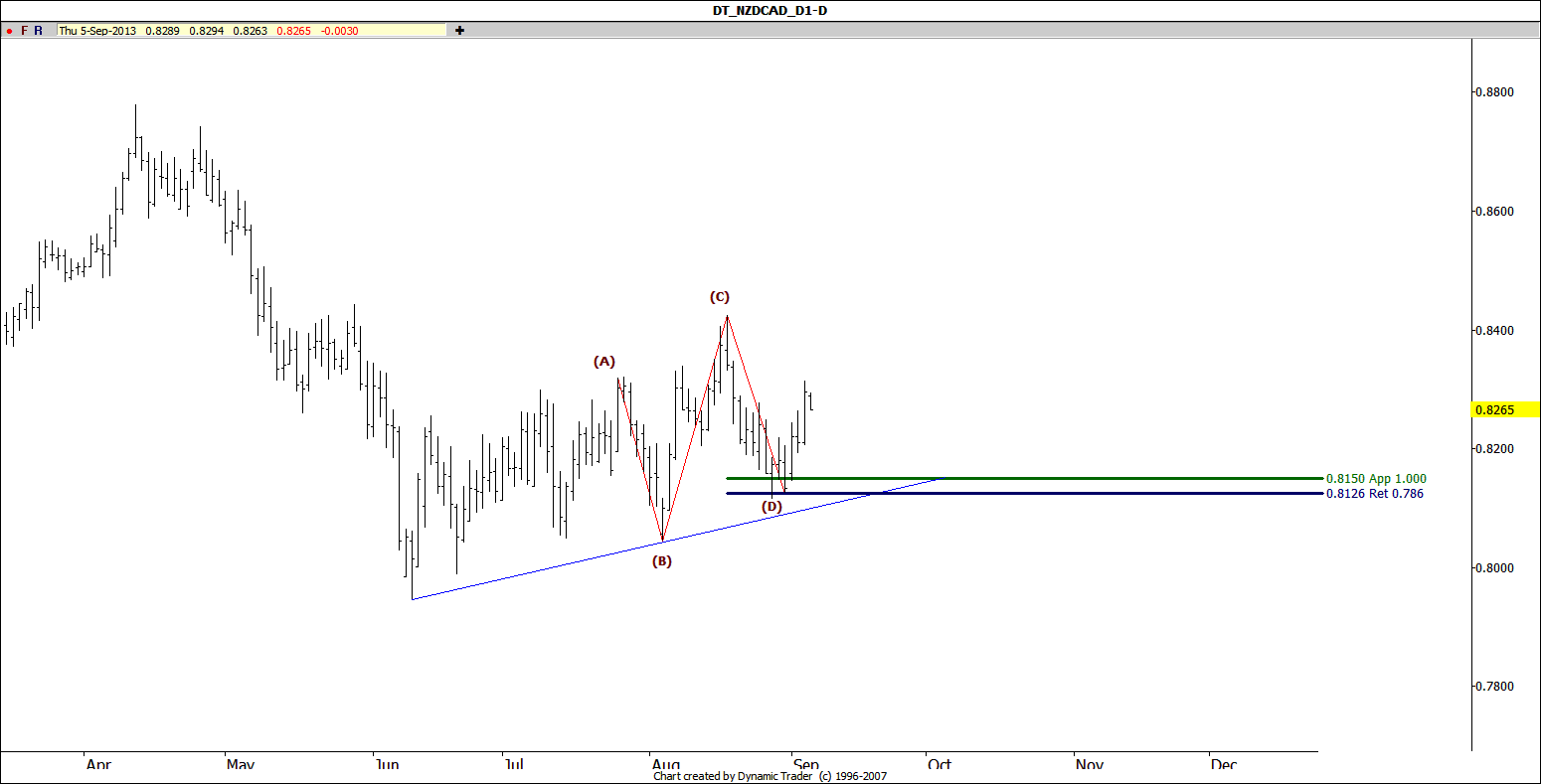Click the 0.8800 price axis label
Viewport: 1541px width, 784px height.
click(x=1493, y=92)
